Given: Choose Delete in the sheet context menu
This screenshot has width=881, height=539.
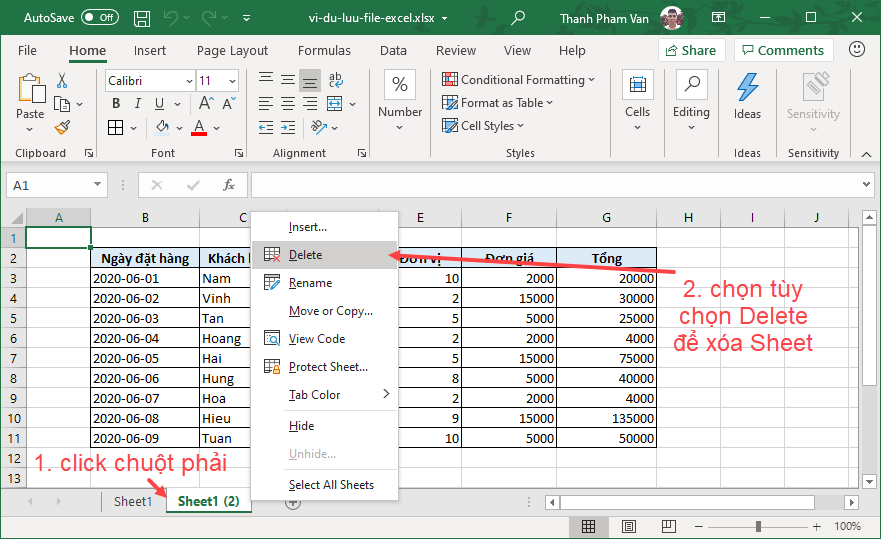Looking at the screenshot, I should pos(325,255).
